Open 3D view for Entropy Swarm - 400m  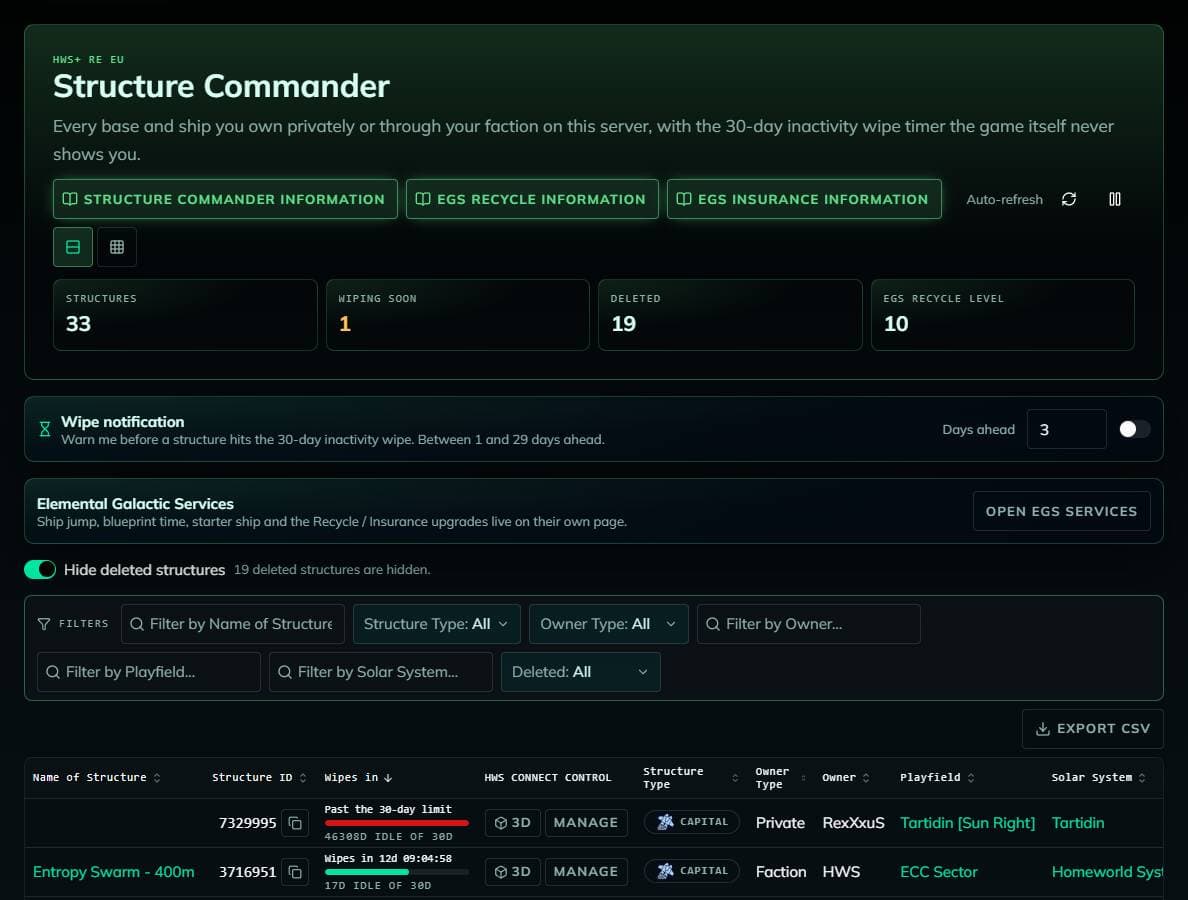pyautogui.click(x=513, y=872)
